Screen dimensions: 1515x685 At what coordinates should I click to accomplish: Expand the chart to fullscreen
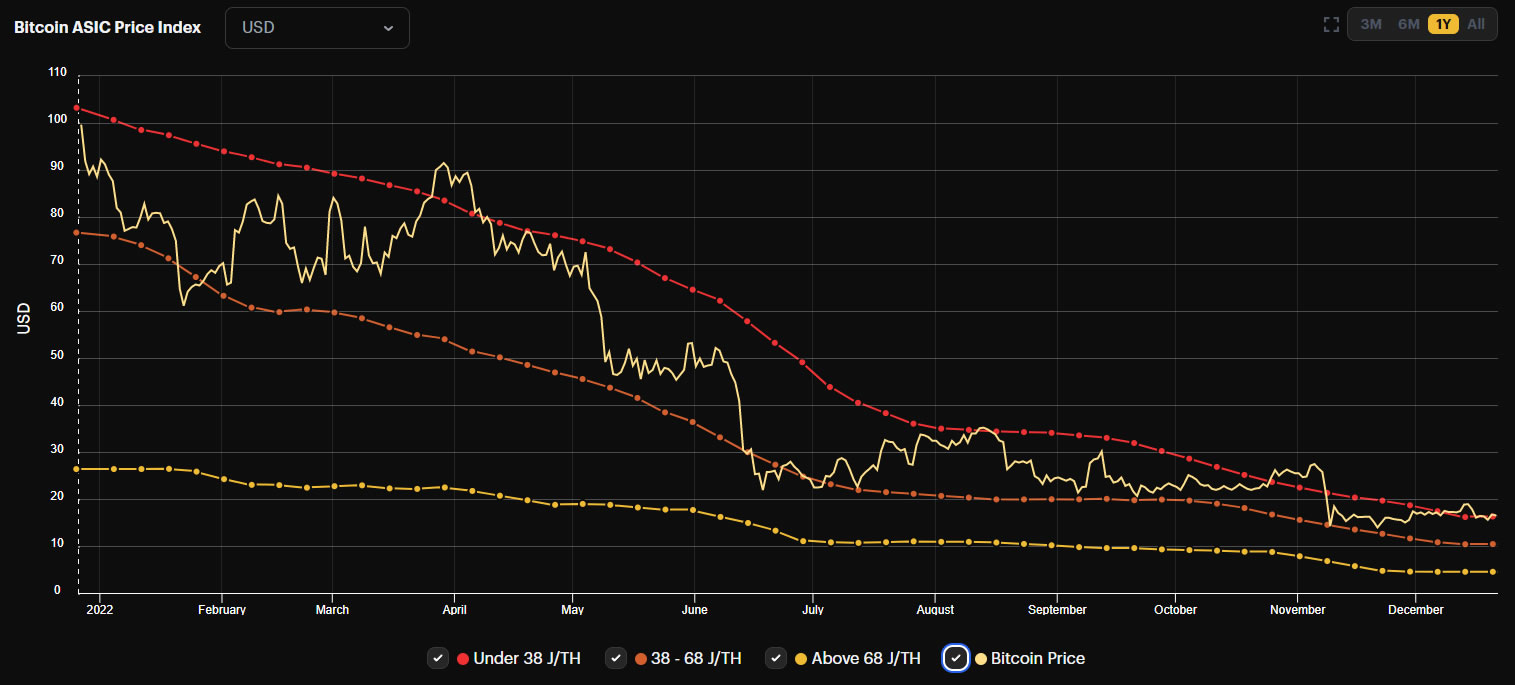click(1331, 24)
